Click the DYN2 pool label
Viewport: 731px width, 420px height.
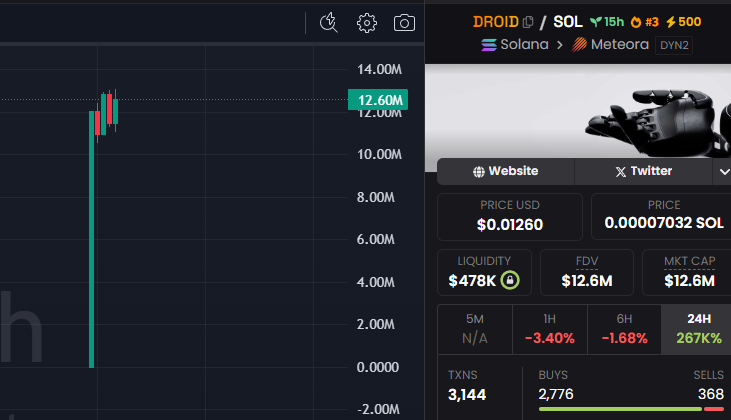point(674,45)
